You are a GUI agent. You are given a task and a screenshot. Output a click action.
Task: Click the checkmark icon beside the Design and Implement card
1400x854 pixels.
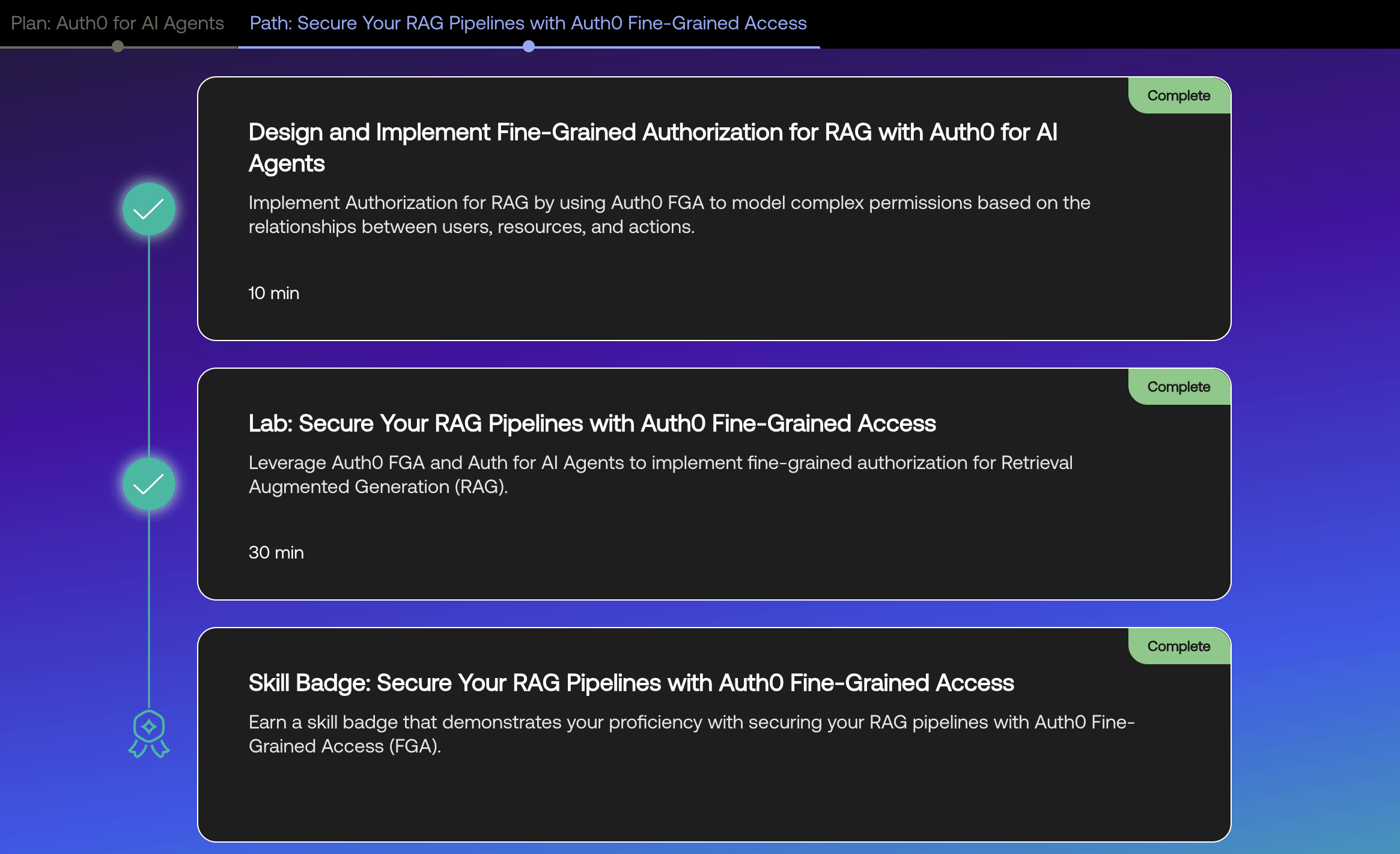tap(149, 209)
